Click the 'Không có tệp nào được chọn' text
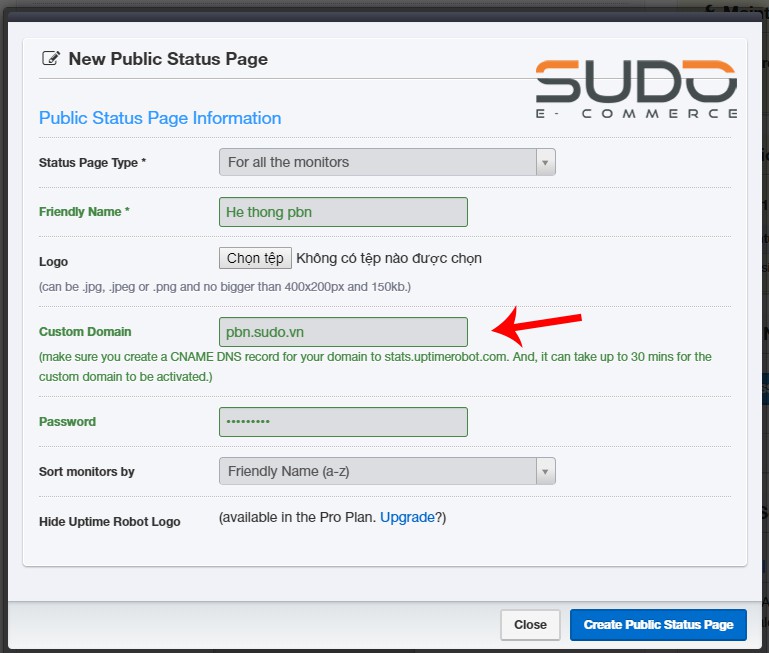Viewport: 769px width, 653px height. (389, 258)
